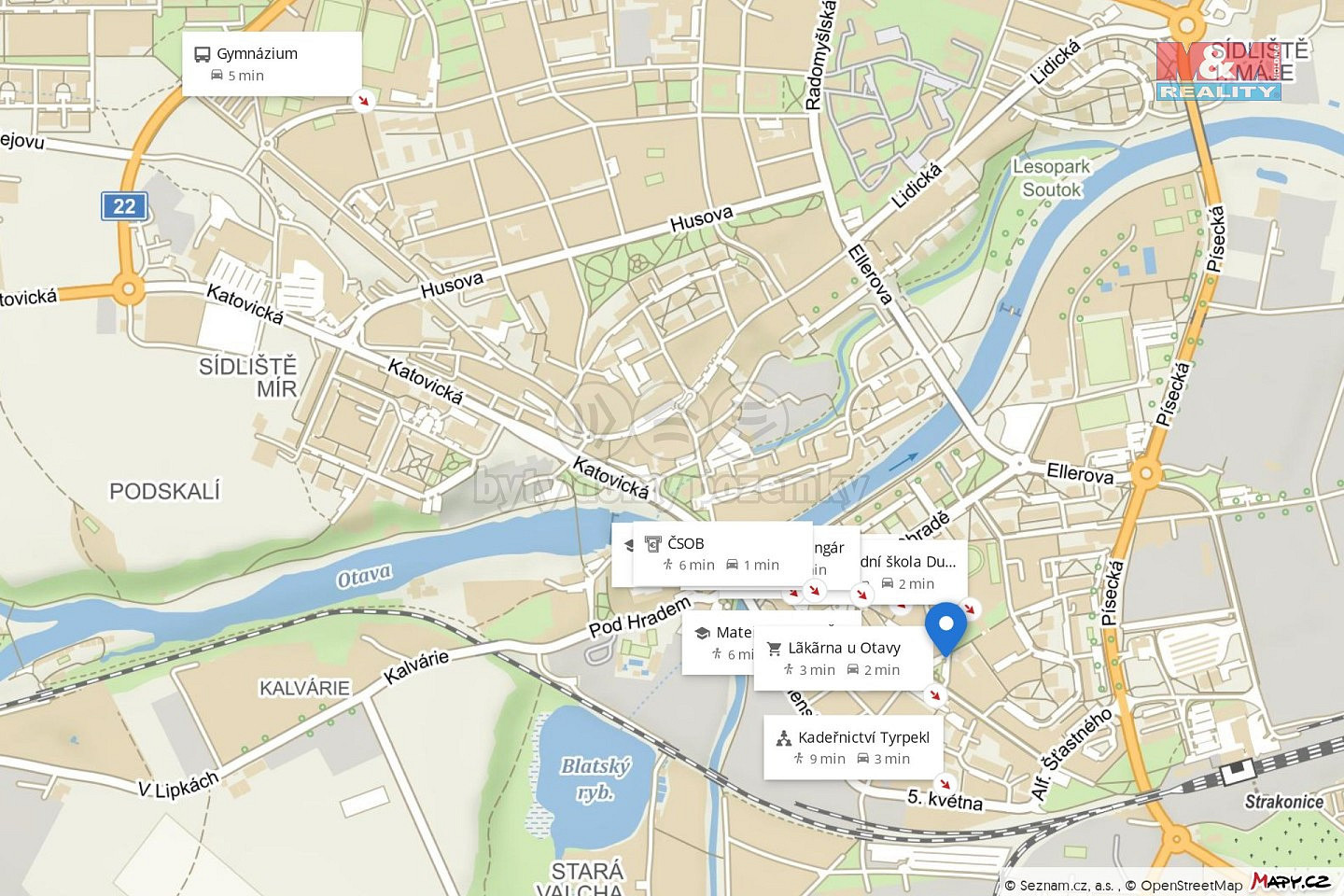
Task: Click the car icon on Kadeřnictví Tyrpekl card
Action: 863,759
